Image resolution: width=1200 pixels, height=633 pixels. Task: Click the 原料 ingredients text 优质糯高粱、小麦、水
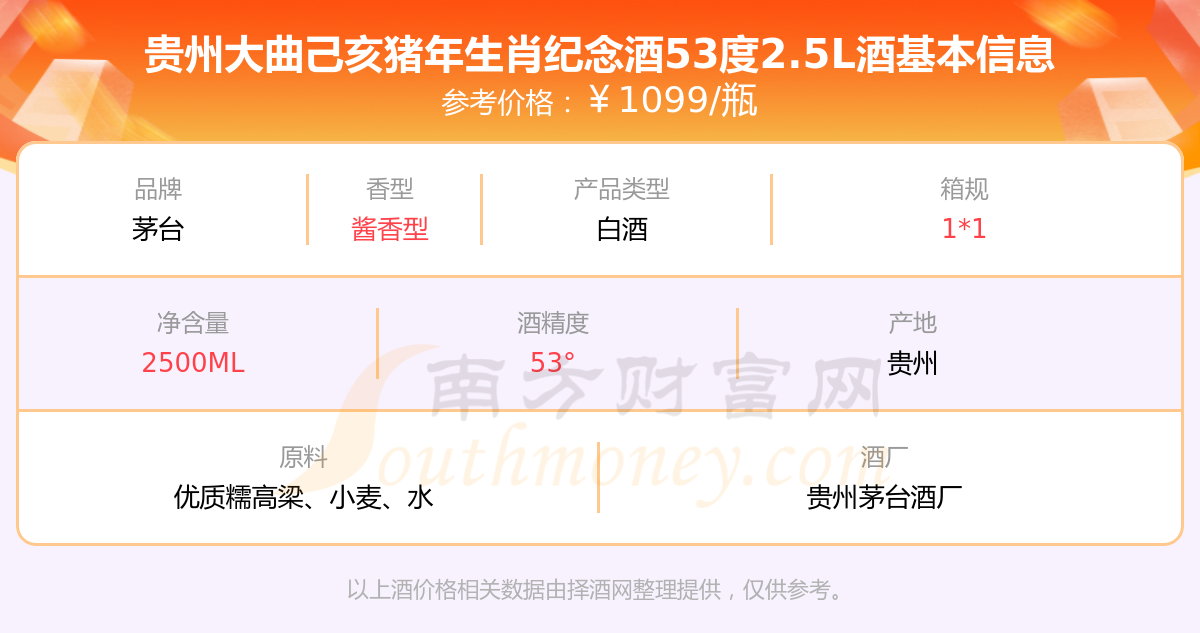pyautogui.click(x=303, y=497)
